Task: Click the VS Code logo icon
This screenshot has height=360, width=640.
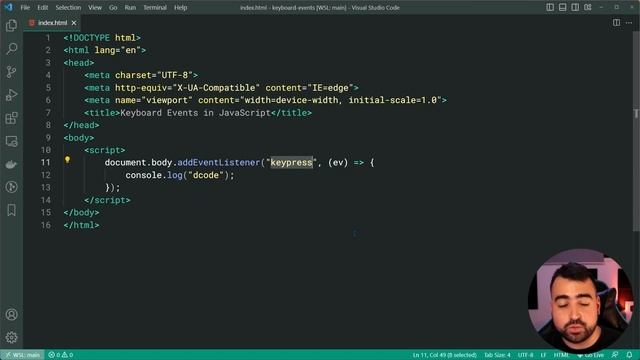Action: 8,7
